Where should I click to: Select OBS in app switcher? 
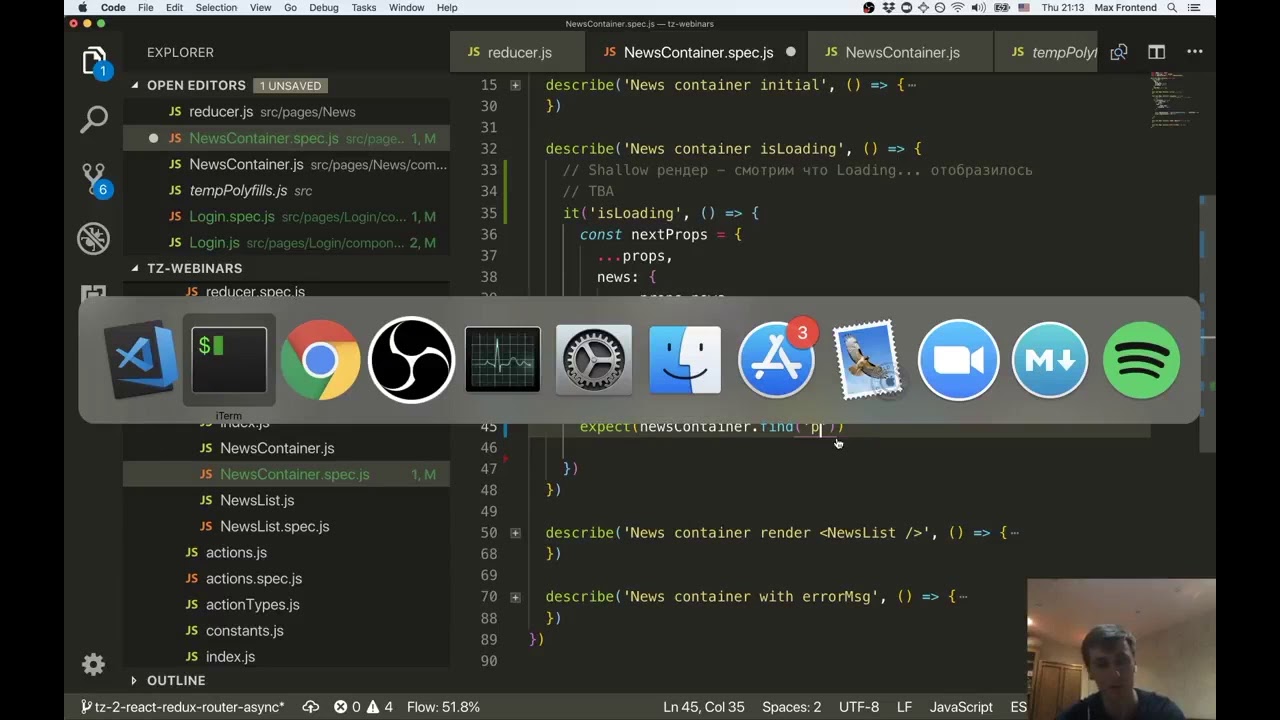(411, 360)
